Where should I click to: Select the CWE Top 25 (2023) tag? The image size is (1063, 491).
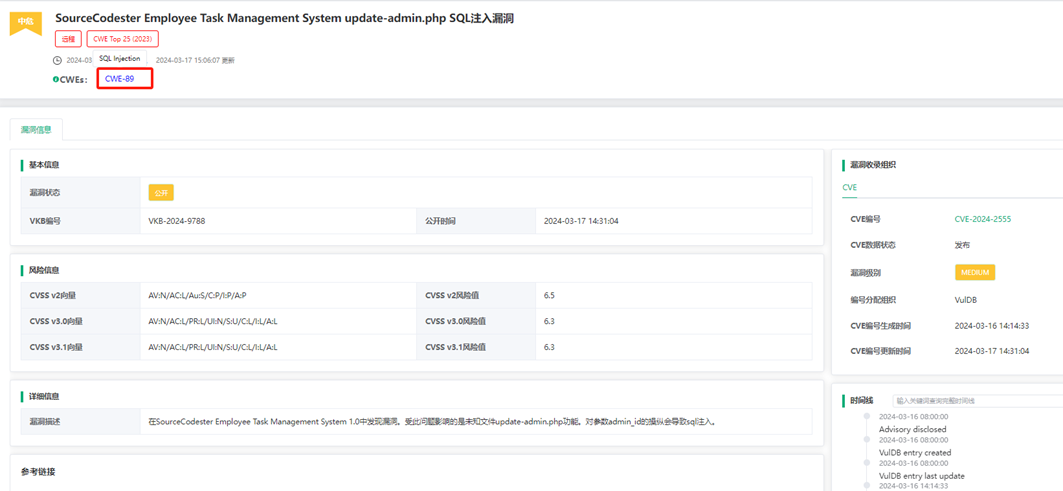point(123,39)
